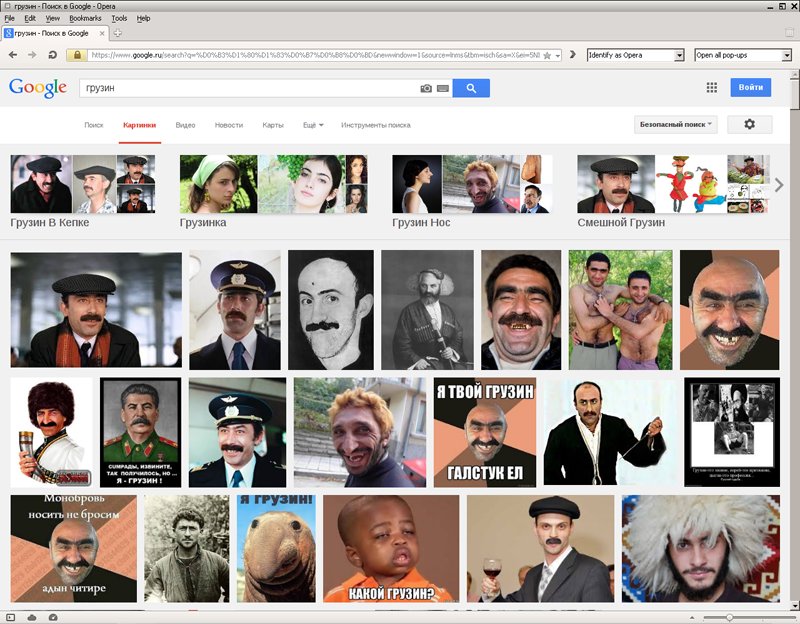The height and width of the screenshot is (624, 800).
Task: Click the Google logo
Action: coord(38,88)
